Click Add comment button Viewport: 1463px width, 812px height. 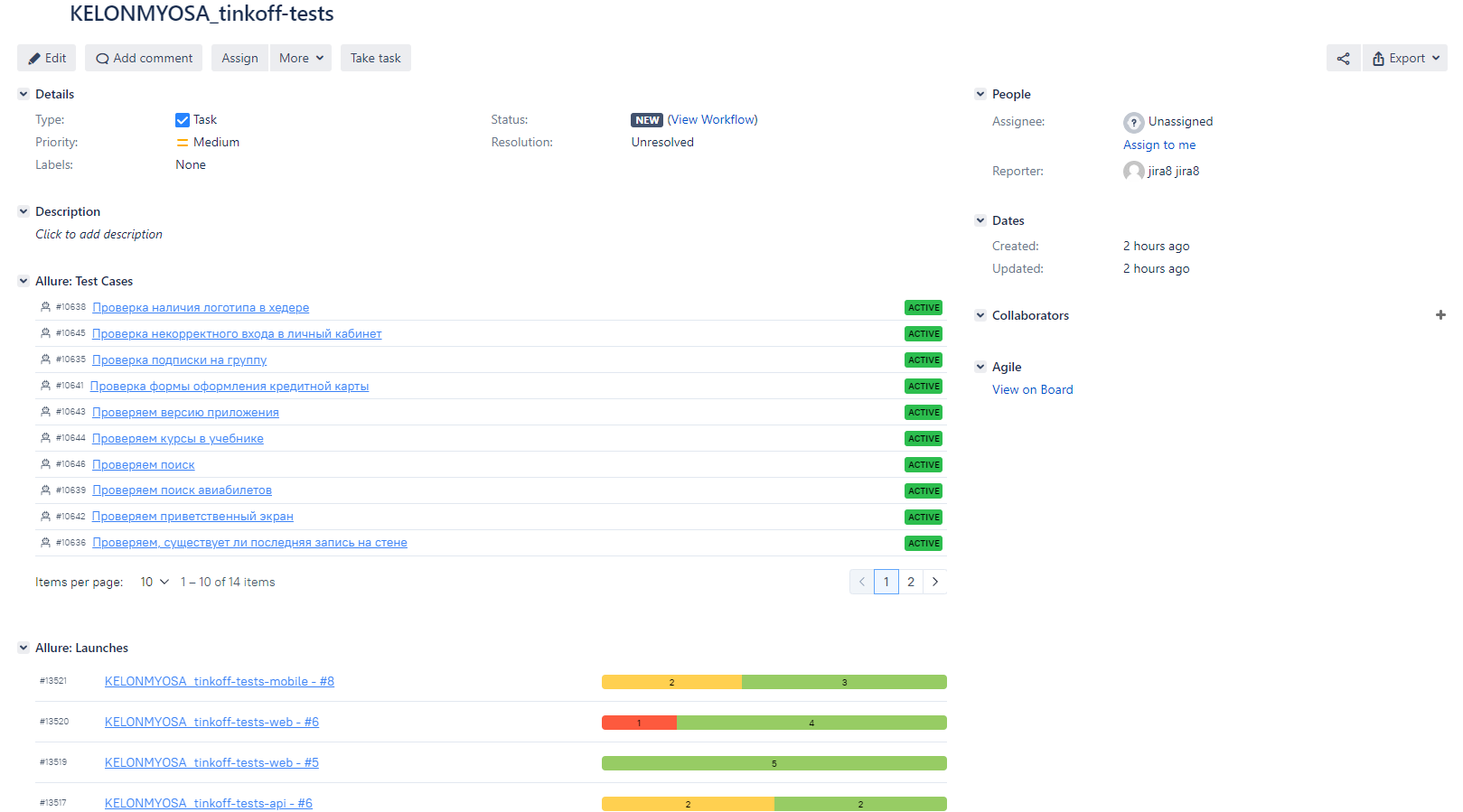point(144,58)
